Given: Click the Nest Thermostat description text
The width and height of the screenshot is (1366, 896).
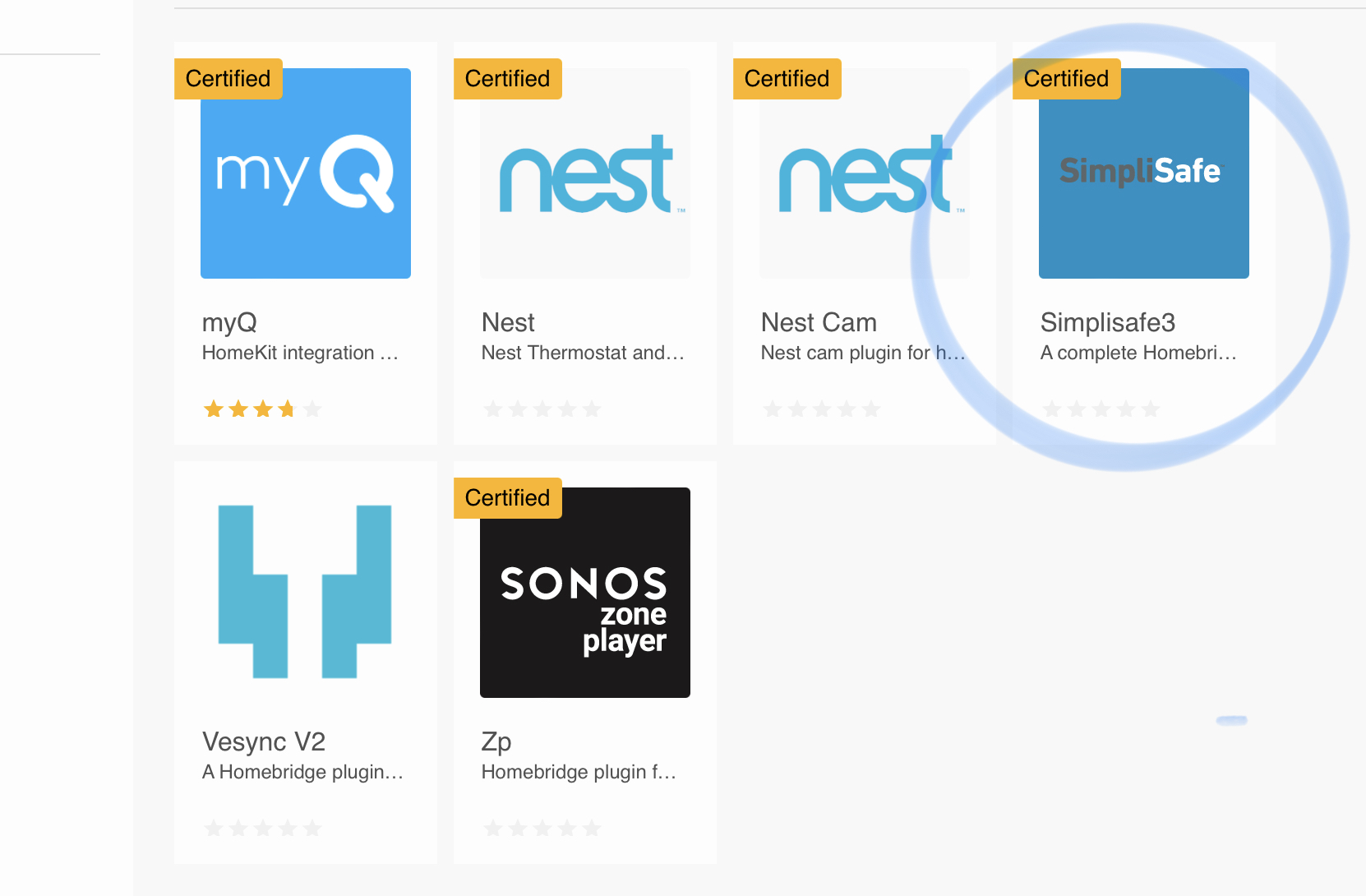Looking at the screenshot, I should pos(583,353).
